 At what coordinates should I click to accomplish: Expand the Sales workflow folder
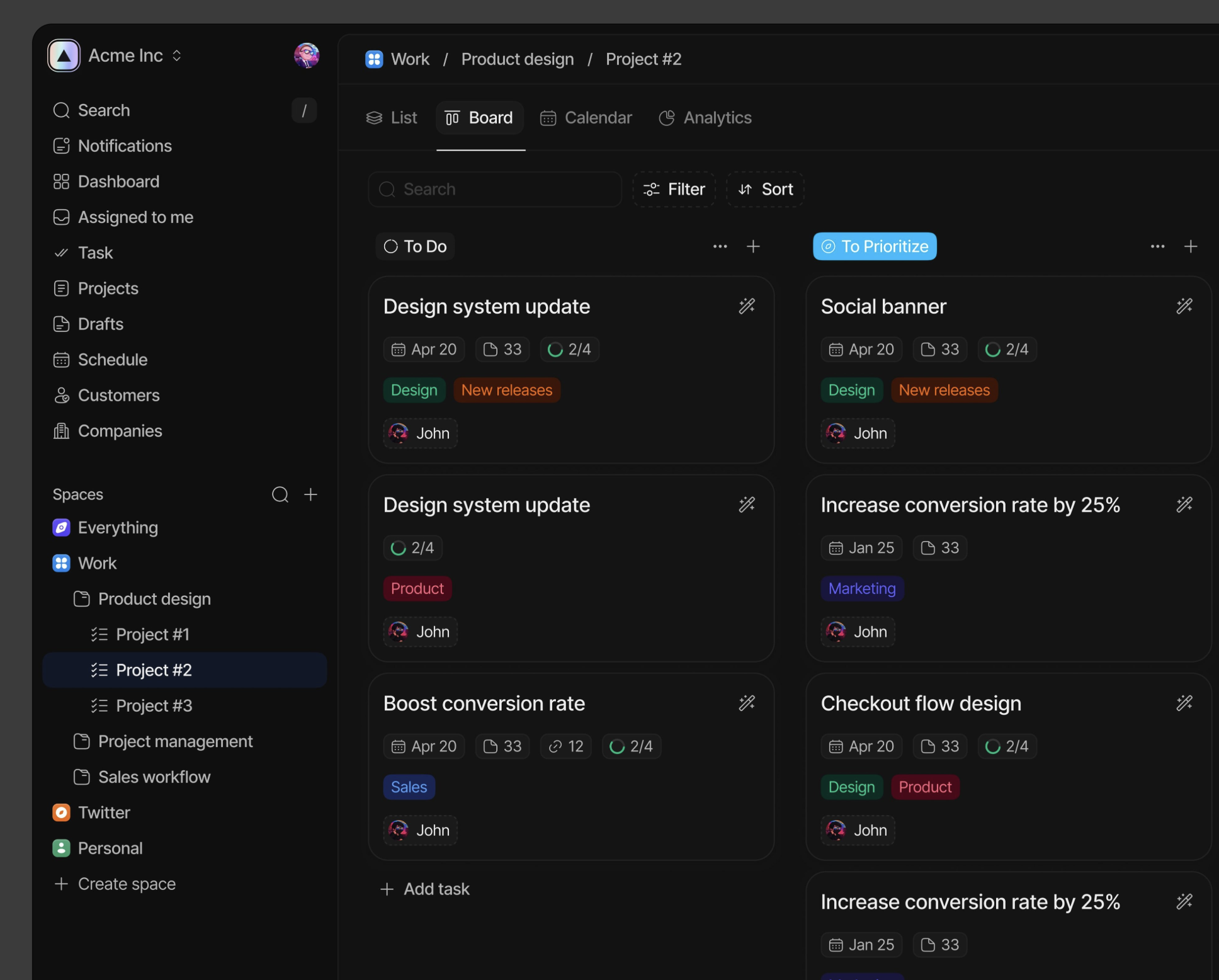click(x=142, y=777)
